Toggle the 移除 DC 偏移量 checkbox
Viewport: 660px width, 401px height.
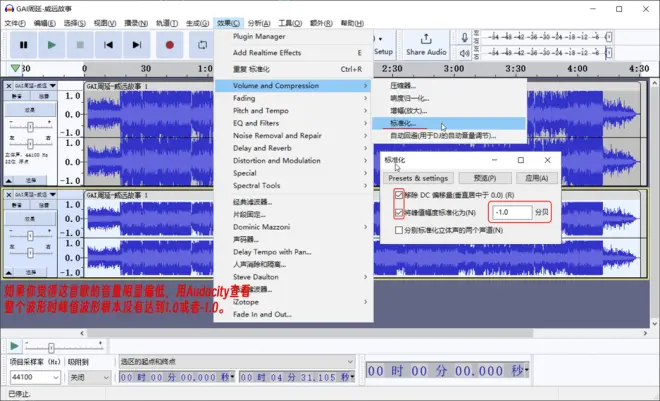pyautogui.click(x=399, y=195)
